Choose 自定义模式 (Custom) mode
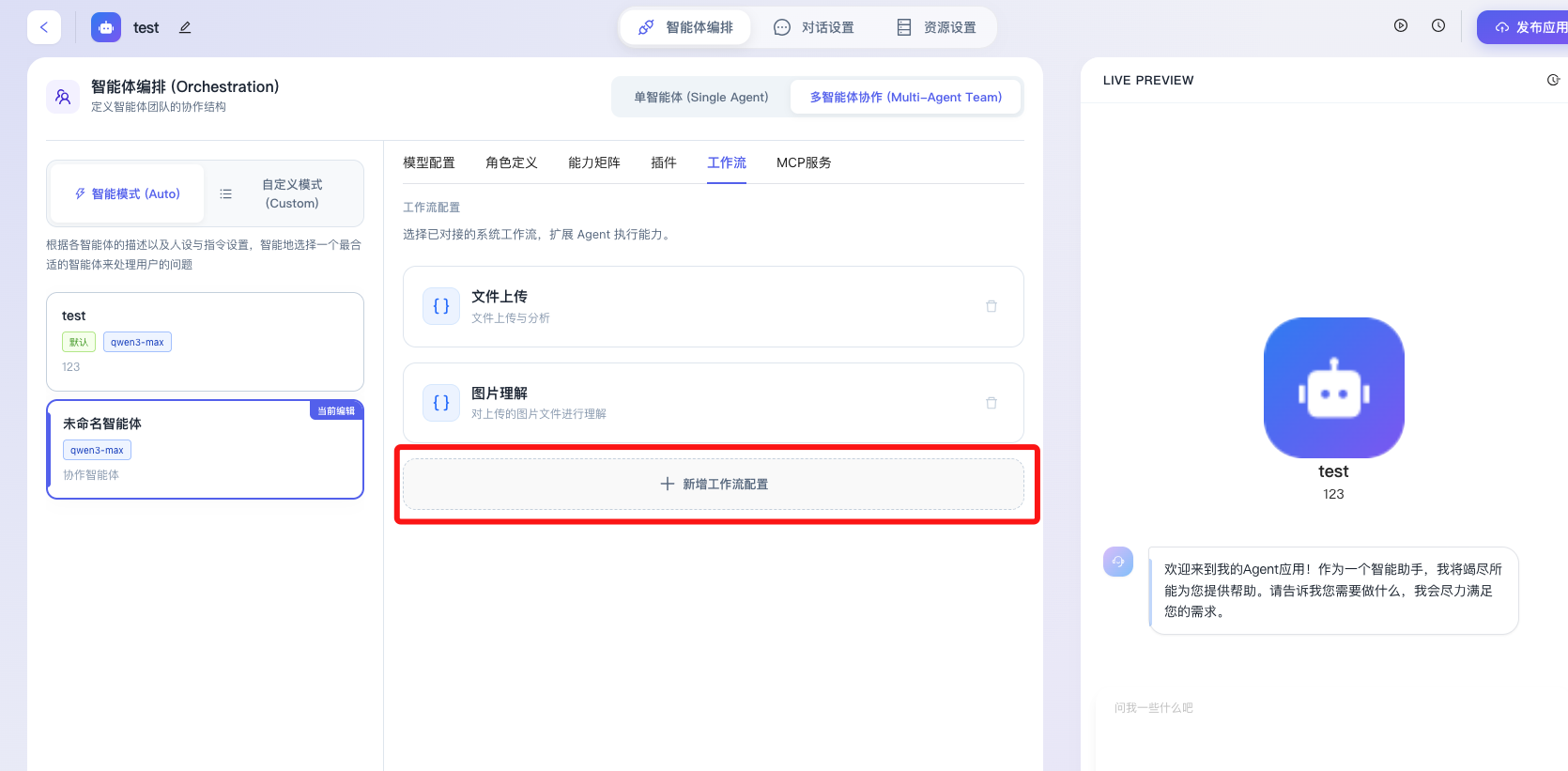 (291, 193)
